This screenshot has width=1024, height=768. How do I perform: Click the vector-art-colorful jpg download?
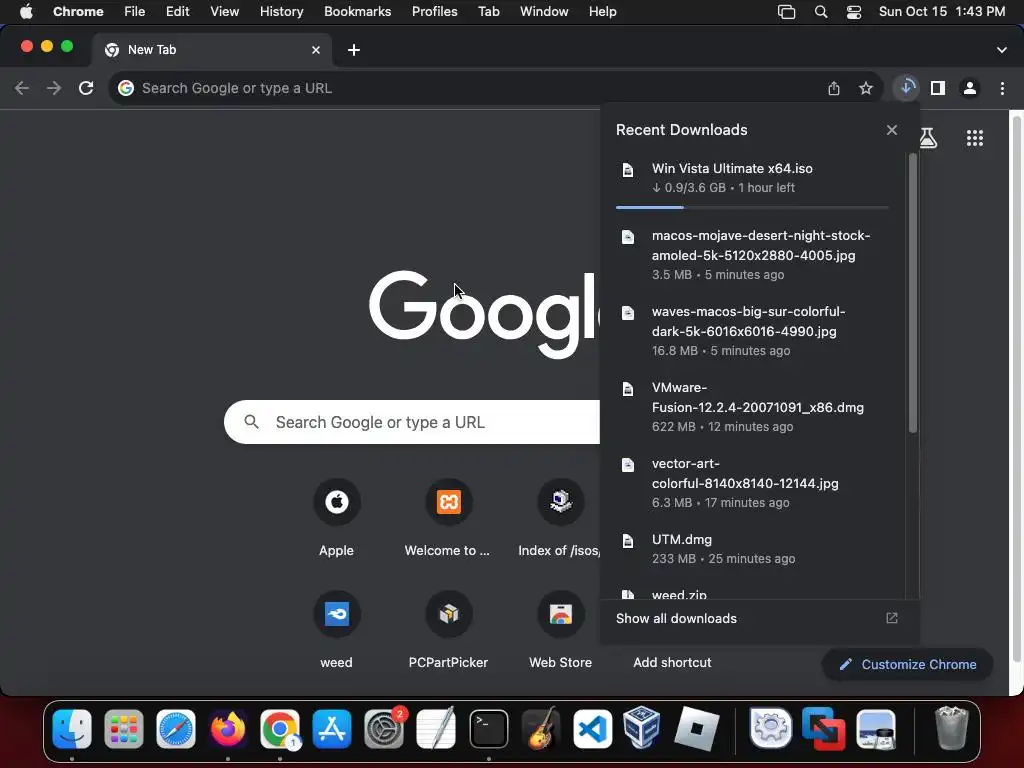(x=752, y=483)
